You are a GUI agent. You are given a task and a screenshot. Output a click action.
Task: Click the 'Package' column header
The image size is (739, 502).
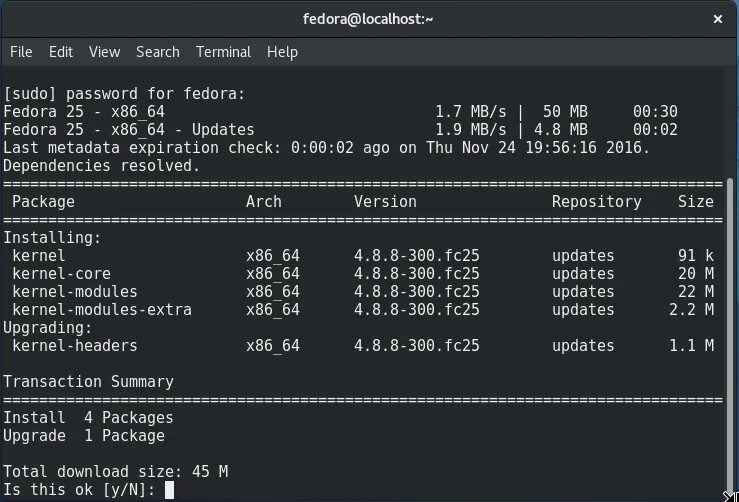(43, 202)
